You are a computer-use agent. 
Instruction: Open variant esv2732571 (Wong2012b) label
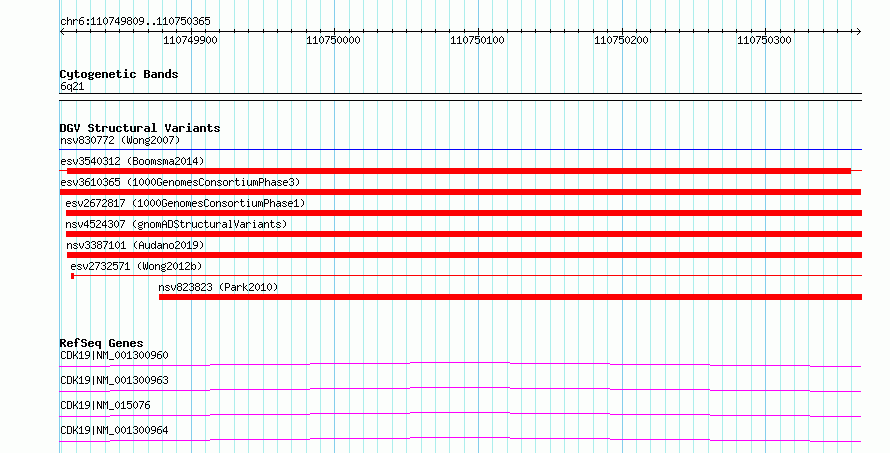[136, 266]
